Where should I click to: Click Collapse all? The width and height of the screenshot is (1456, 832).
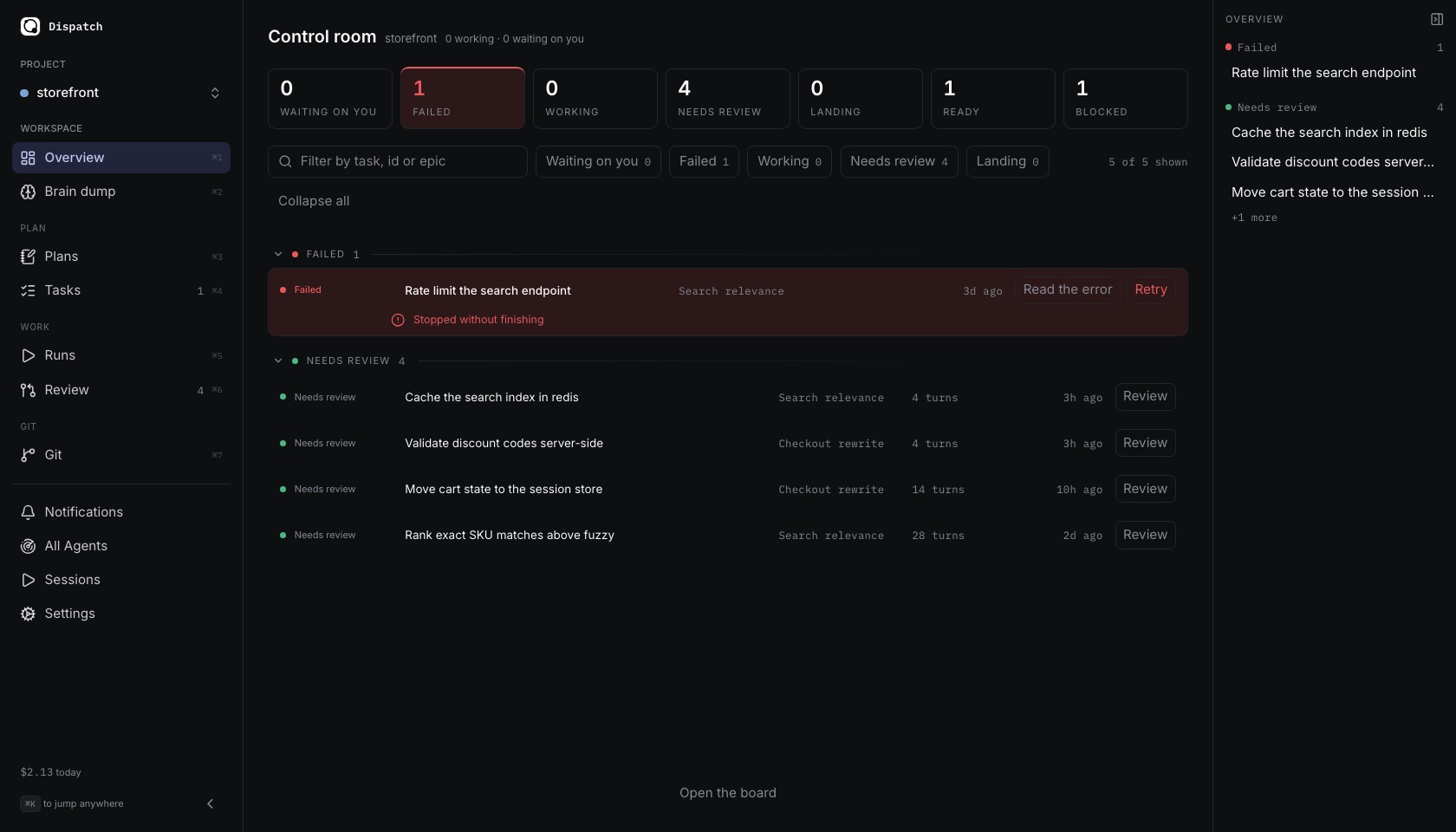(314, 201)
